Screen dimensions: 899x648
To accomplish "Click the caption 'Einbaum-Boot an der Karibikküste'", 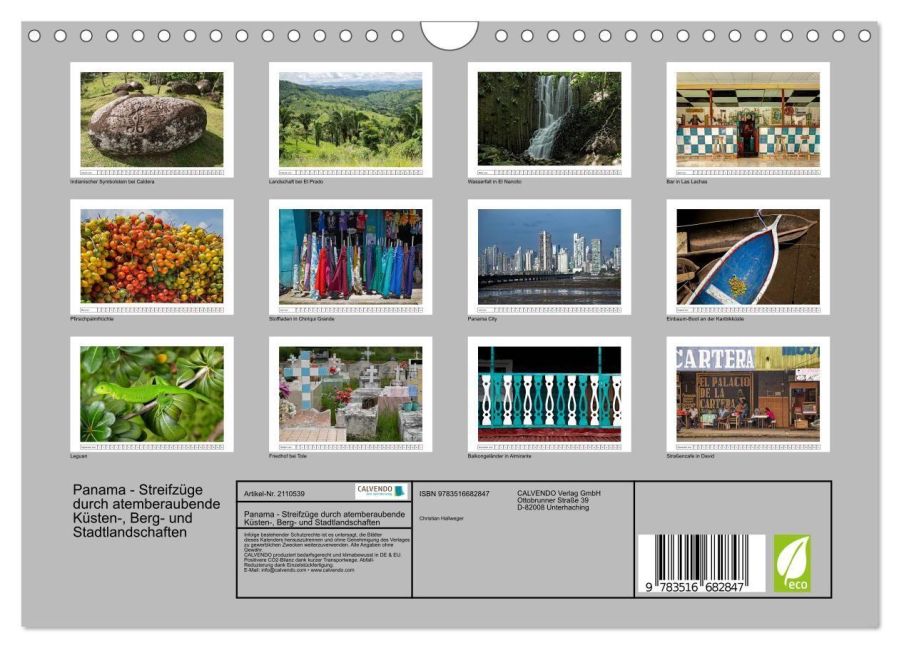I will 705,319.
